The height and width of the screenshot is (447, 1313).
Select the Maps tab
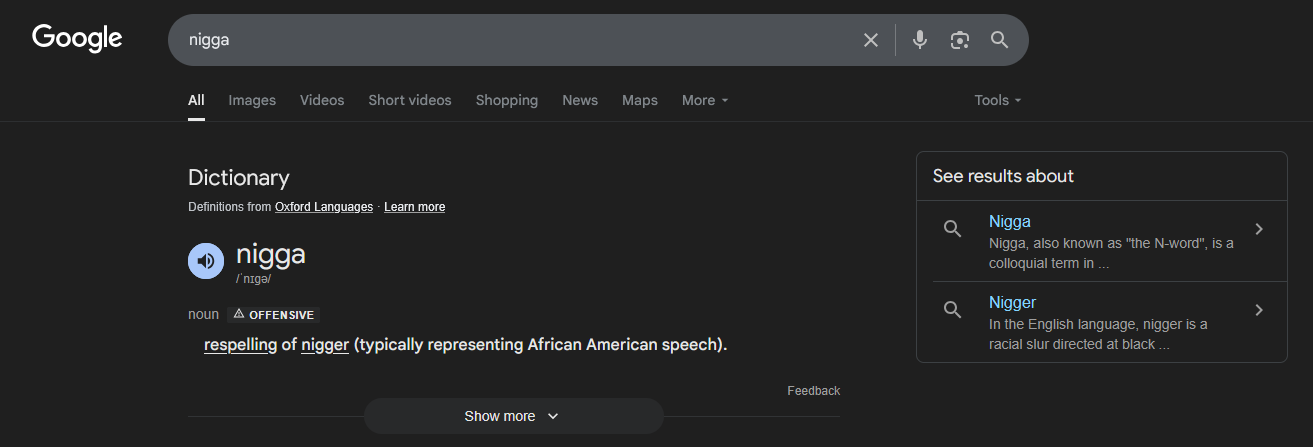coord(640,100)
